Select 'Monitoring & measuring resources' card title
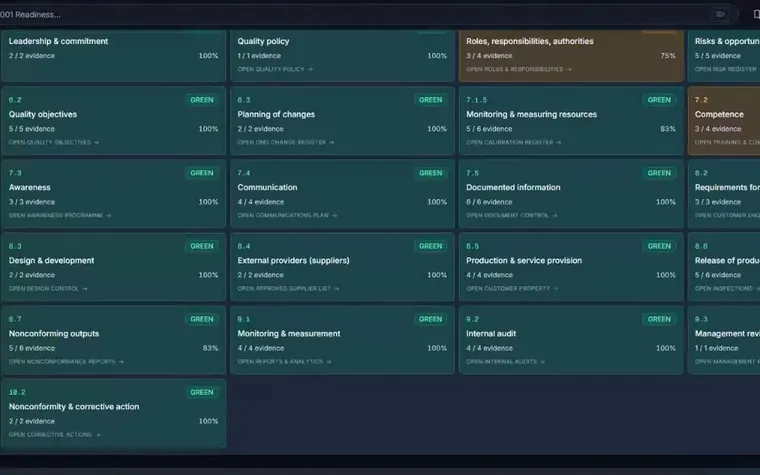Viewport: 760px width, 475px height. tap(531, 114)
